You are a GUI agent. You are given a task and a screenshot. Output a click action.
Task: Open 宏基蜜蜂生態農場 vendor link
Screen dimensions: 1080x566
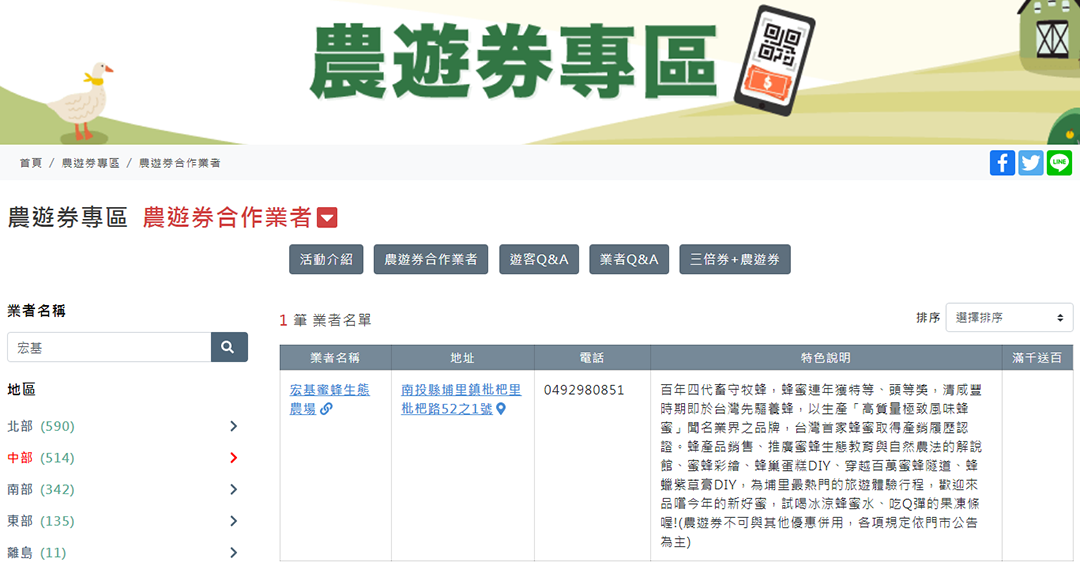[329, 390]
